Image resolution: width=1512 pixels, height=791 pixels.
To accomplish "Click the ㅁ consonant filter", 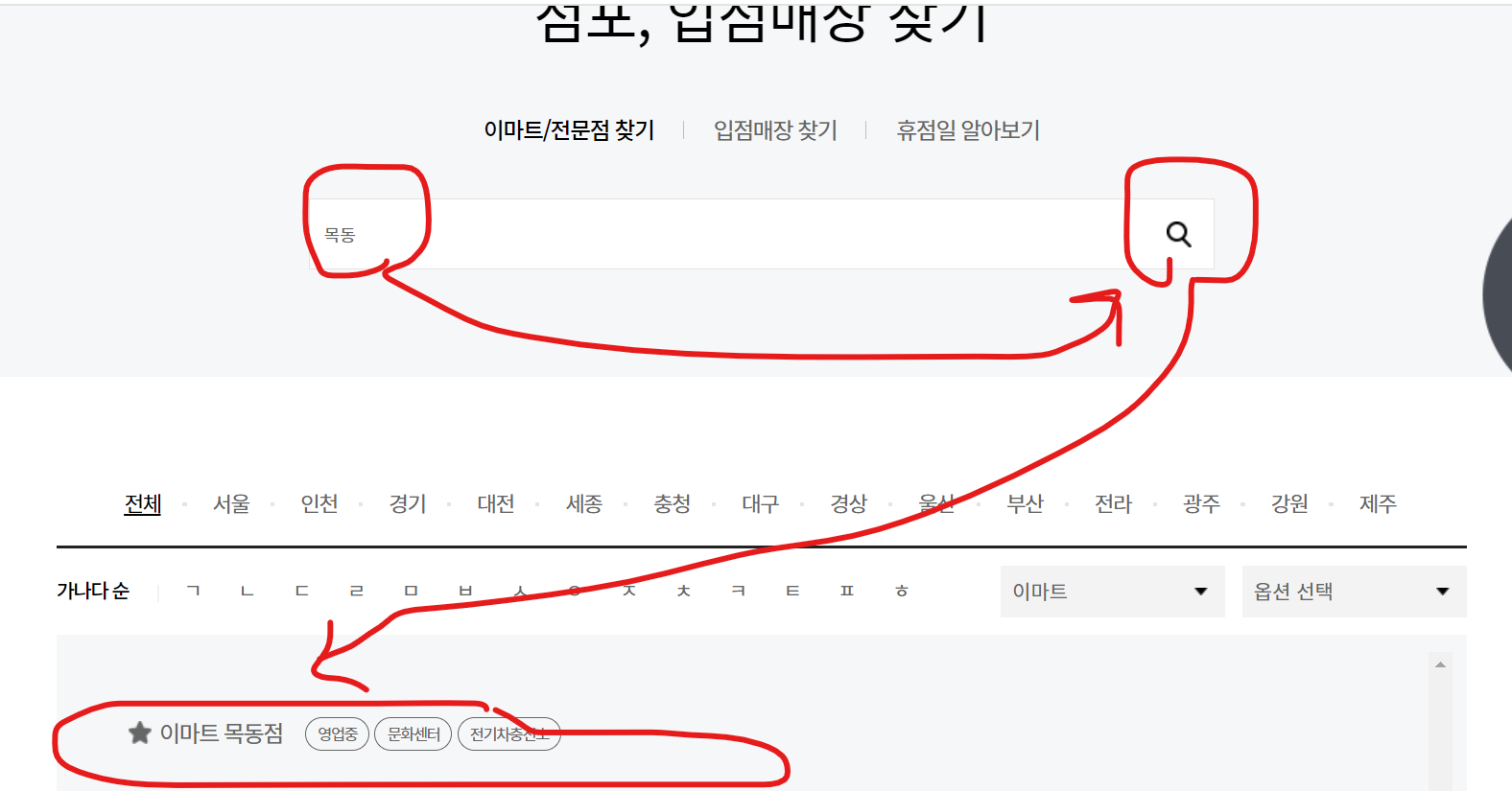I will [x=412, y=591].
